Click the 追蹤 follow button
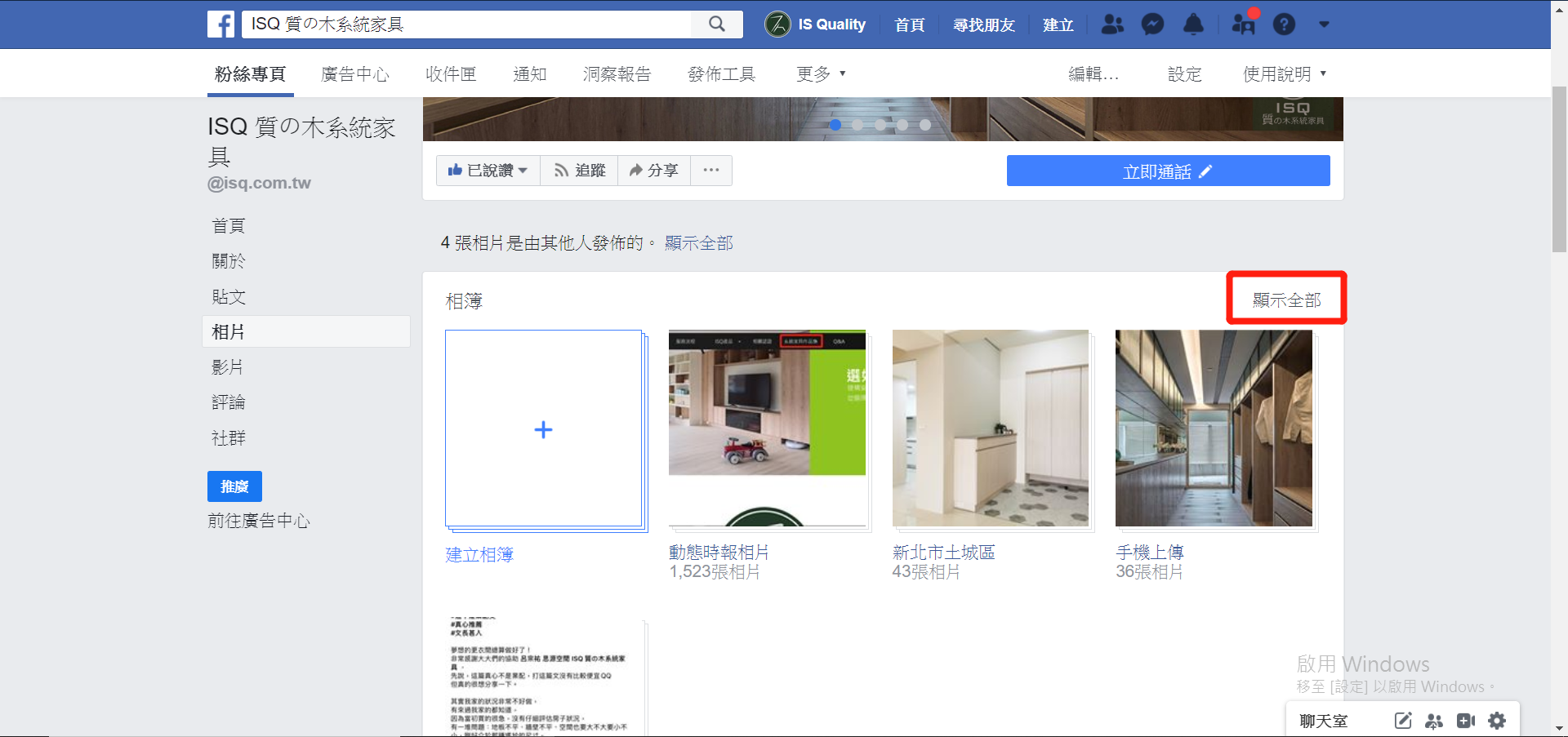This screenshot has width=1568, height=737. pyautogui.click(x=579, y=171)
